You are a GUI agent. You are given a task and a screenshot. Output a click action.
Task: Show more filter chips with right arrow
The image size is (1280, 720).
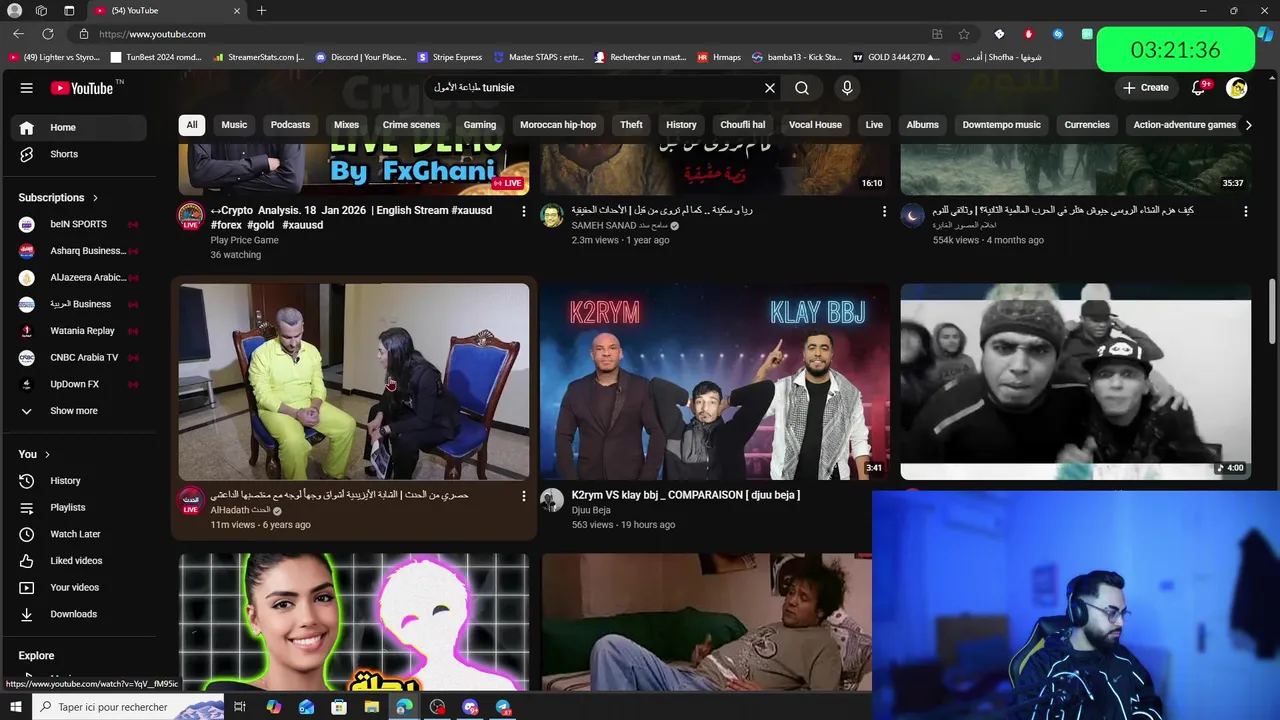point(1247,125)
